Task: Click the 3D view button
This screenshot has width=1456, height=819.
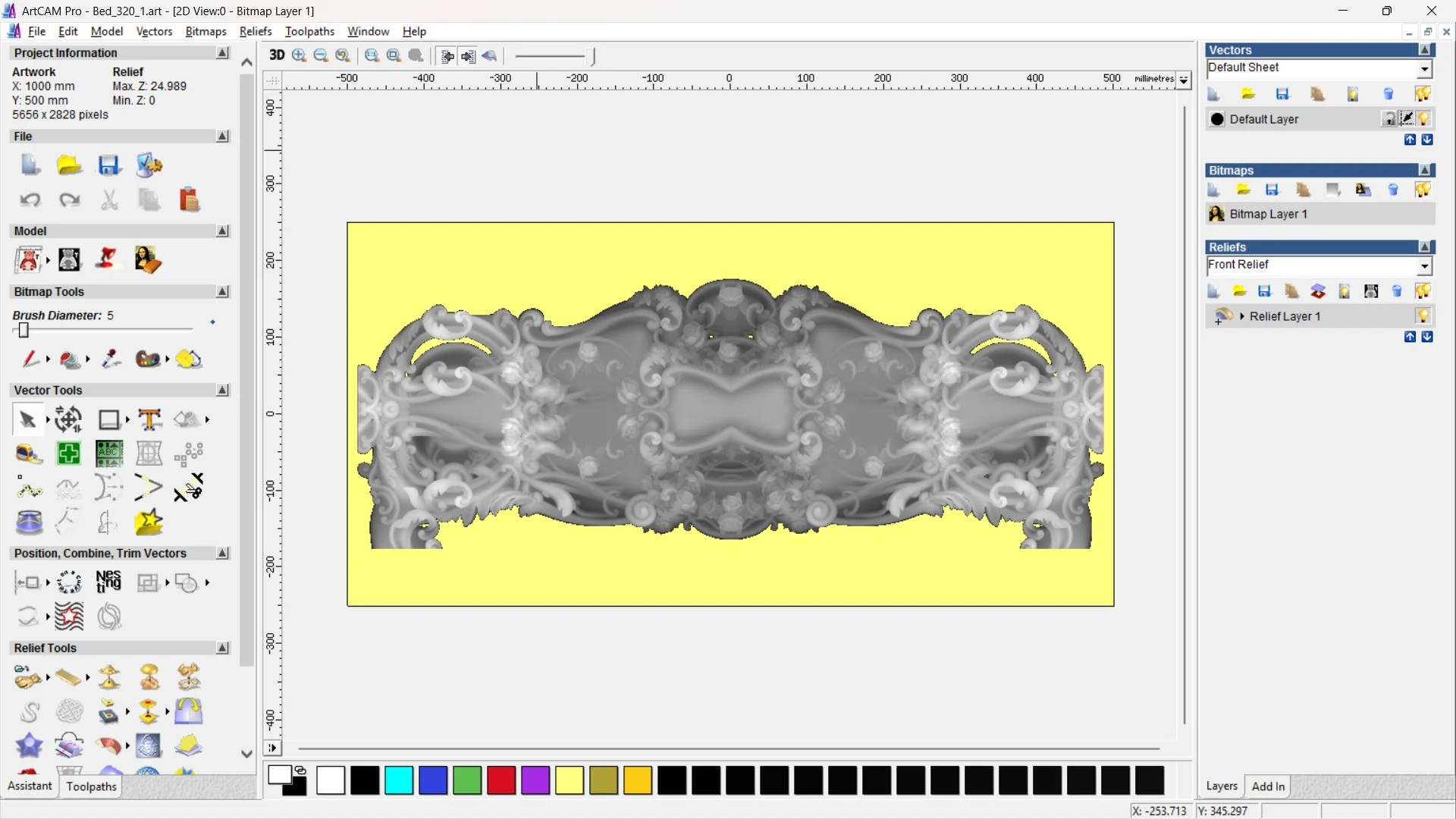Action: [x=277, y=55]
